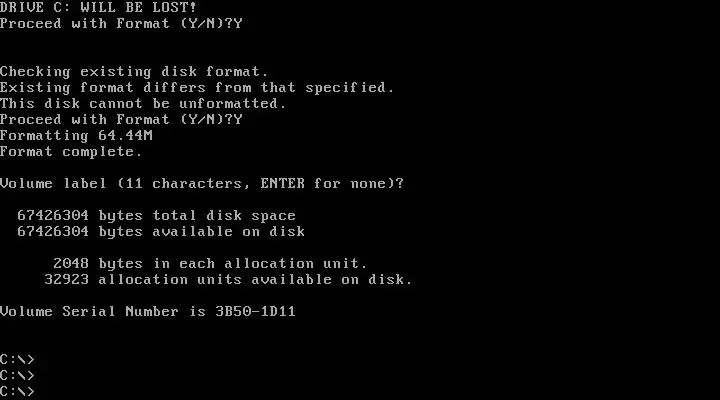Screen dimensions: 720x400
Task: Click 'This disk cannot be unformatted.' line
Action: click(143, 104)
